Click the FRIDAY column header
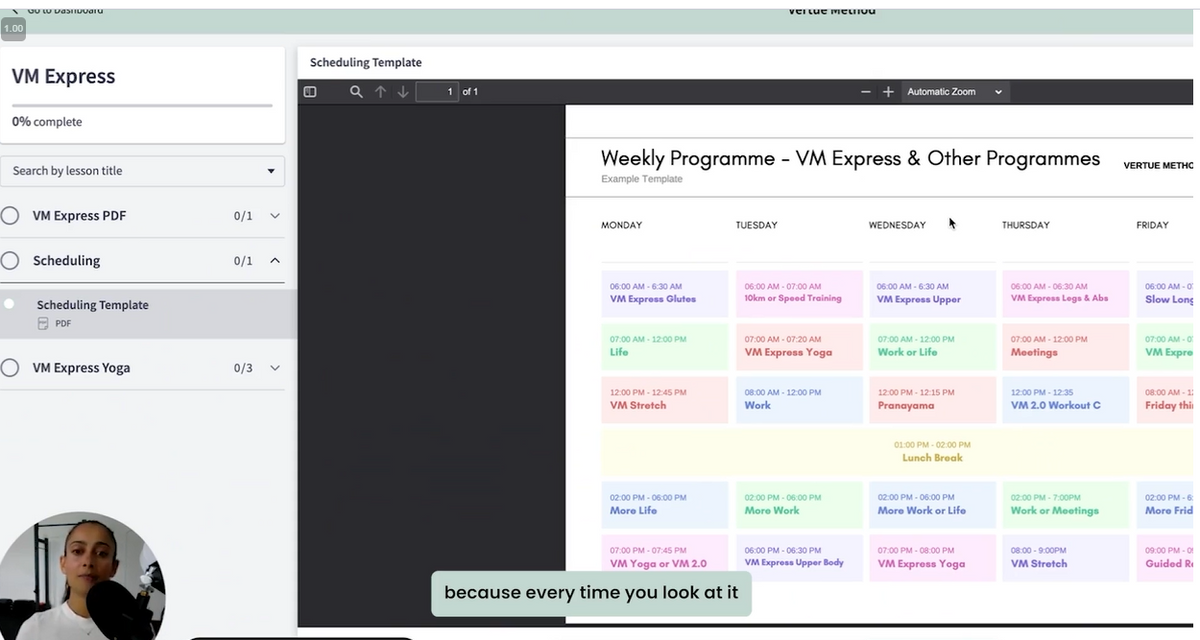This screenshot has width=1200, height=640. point(1152,225)
